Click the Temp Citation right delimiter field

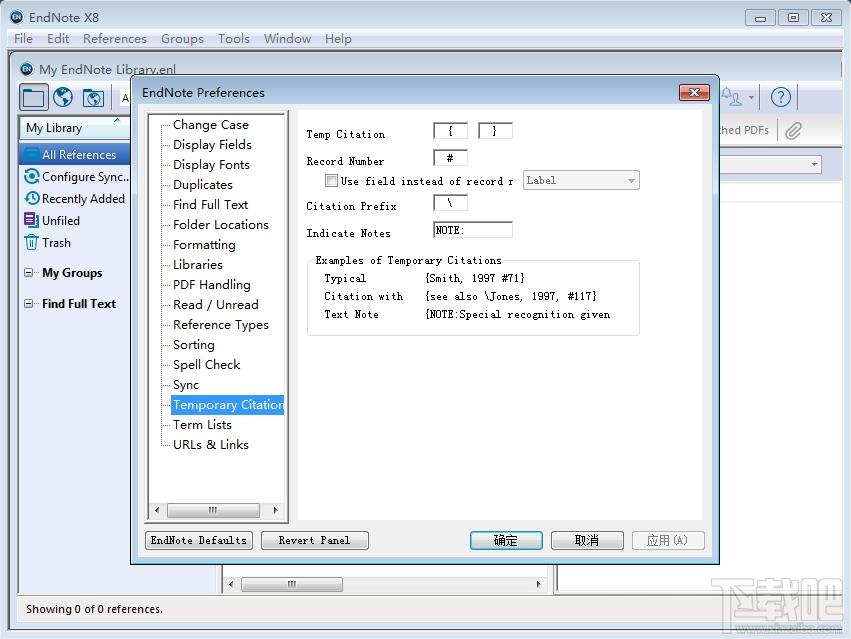click(x=495, y=131)
